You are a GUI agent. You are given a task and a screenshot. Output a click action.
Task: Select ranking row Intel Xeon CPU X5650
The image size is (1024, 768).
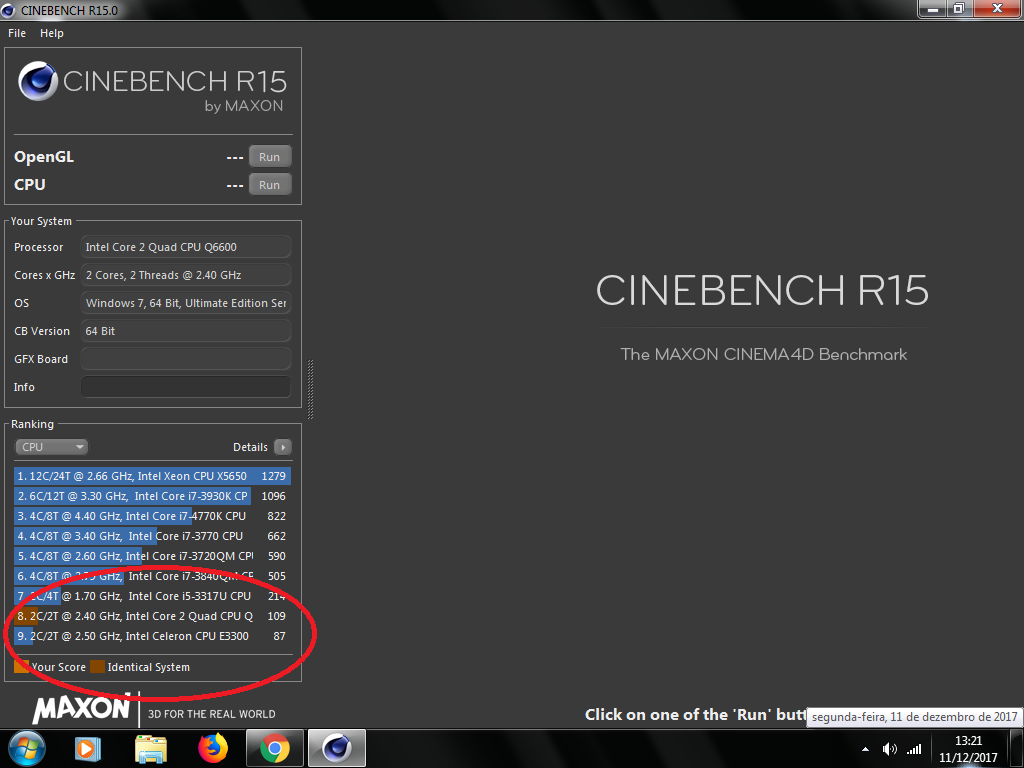(x=152, y=476)
